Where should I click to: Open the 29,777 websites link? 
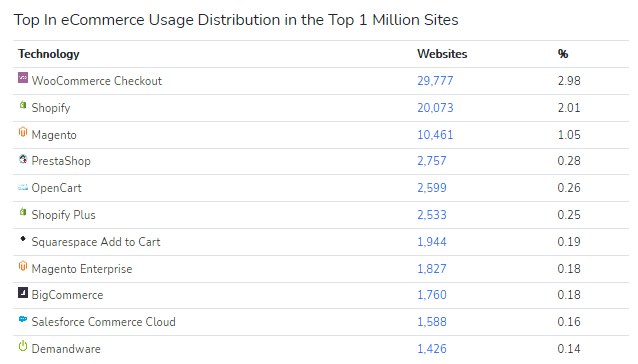coord(435,81)
